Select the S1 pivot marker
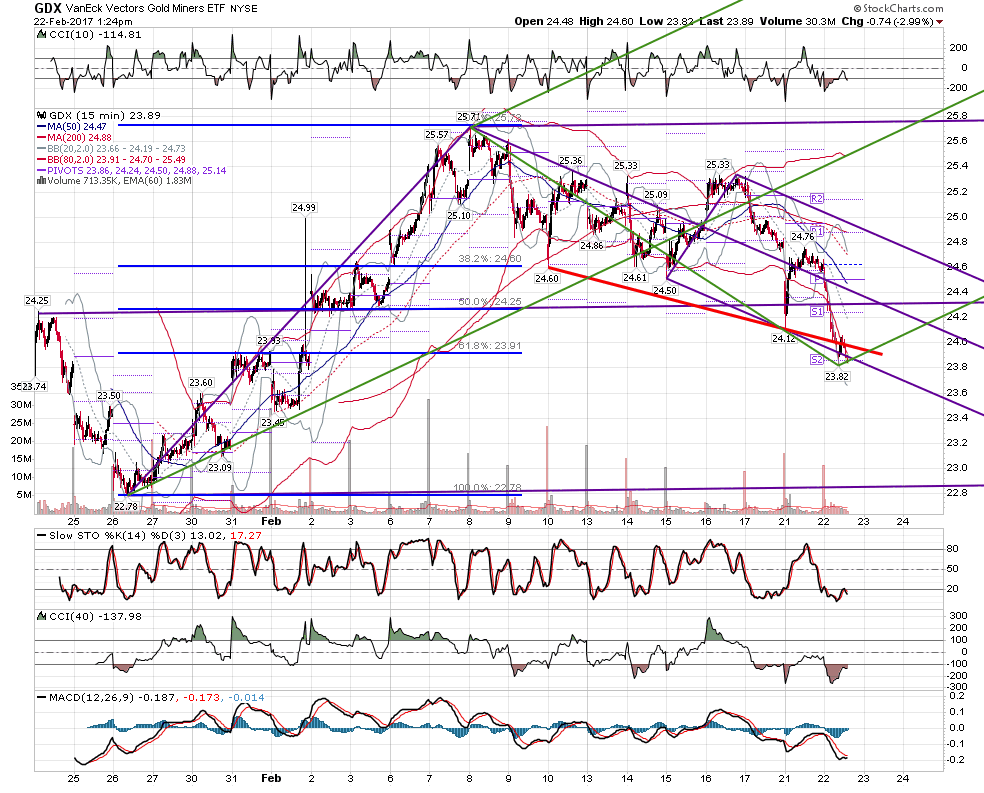The width and height of the screenshot is (984, 793). coord(816,311)
